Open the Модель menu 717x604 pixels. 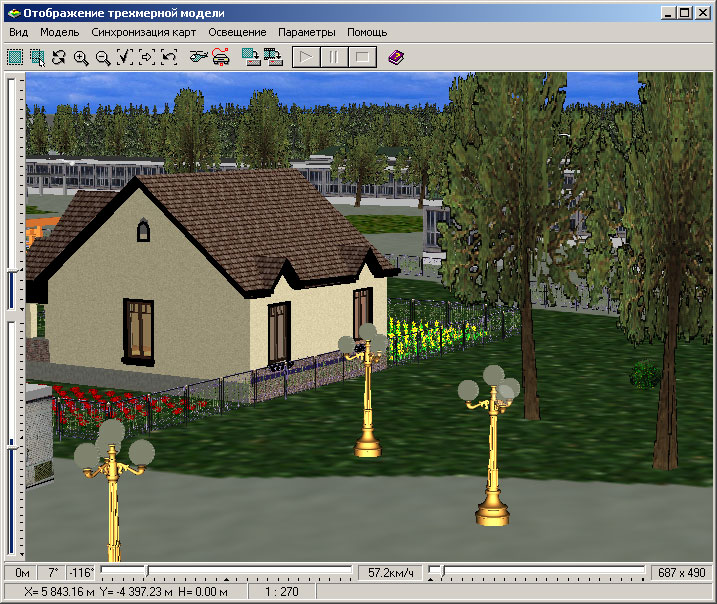(60, 32)
